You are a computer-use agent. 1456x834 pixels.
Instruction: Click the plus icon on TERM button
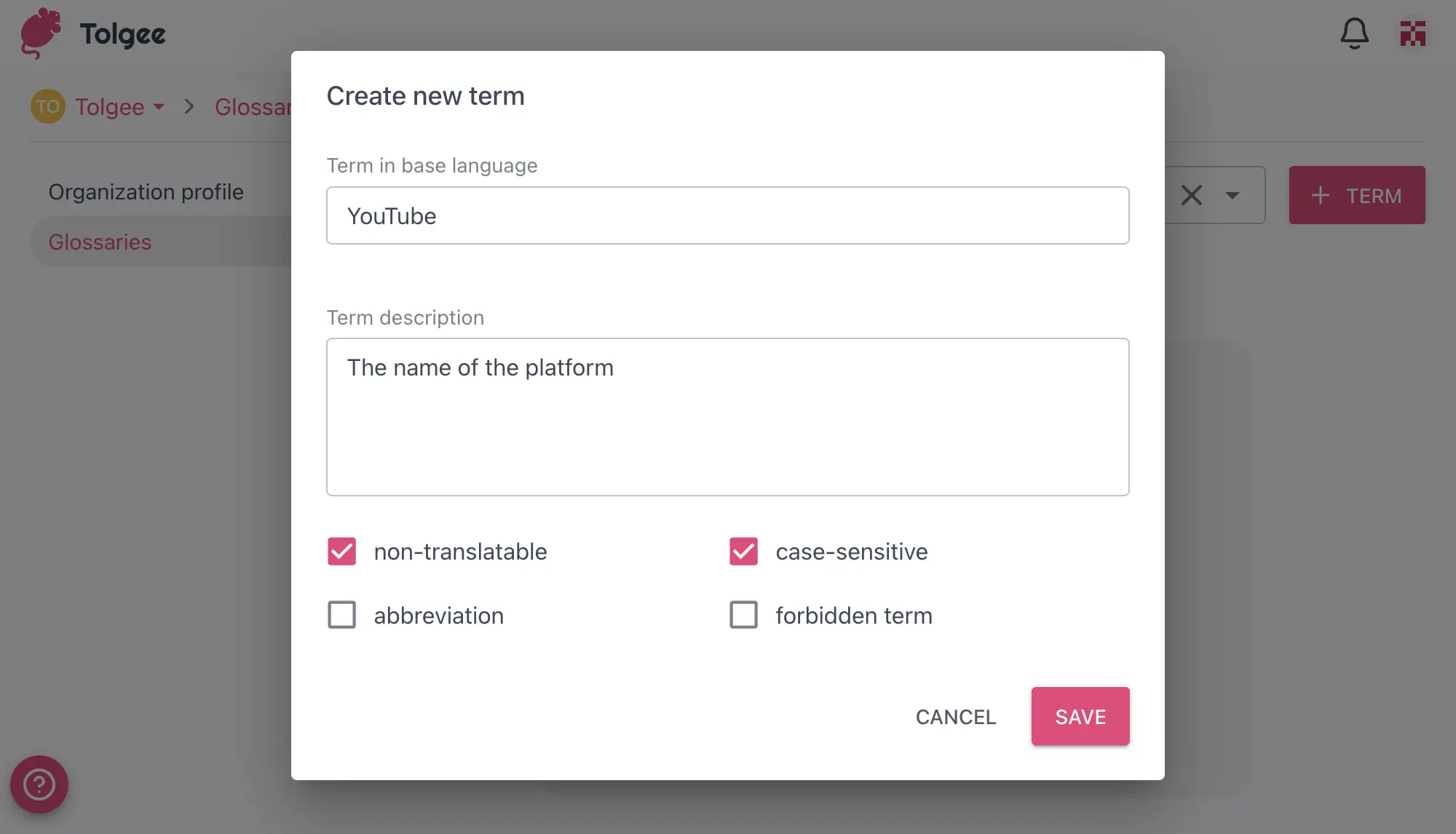click(1320, 195)
